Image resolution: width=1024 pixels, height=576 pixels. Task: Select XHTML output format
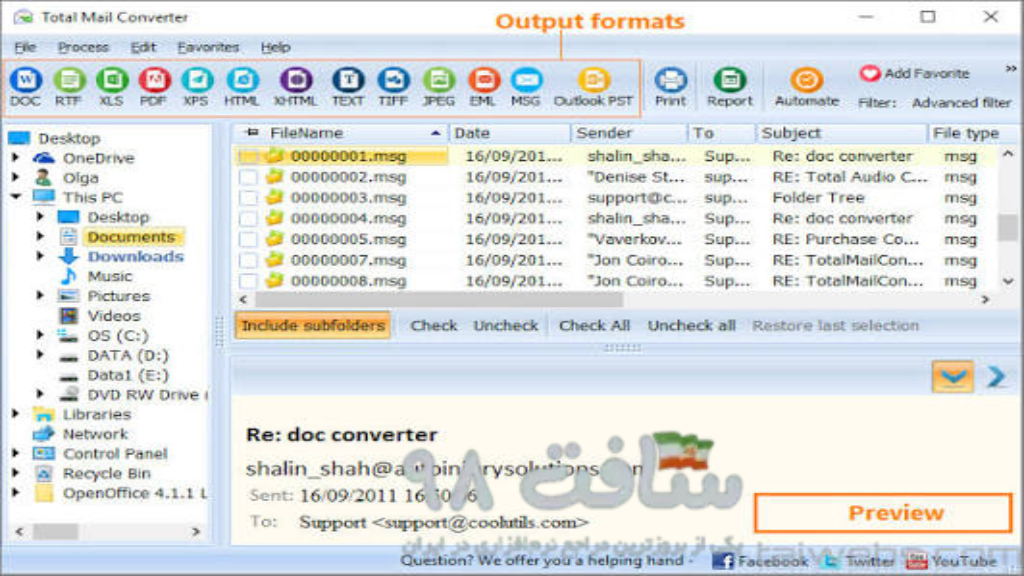(295, 87)
